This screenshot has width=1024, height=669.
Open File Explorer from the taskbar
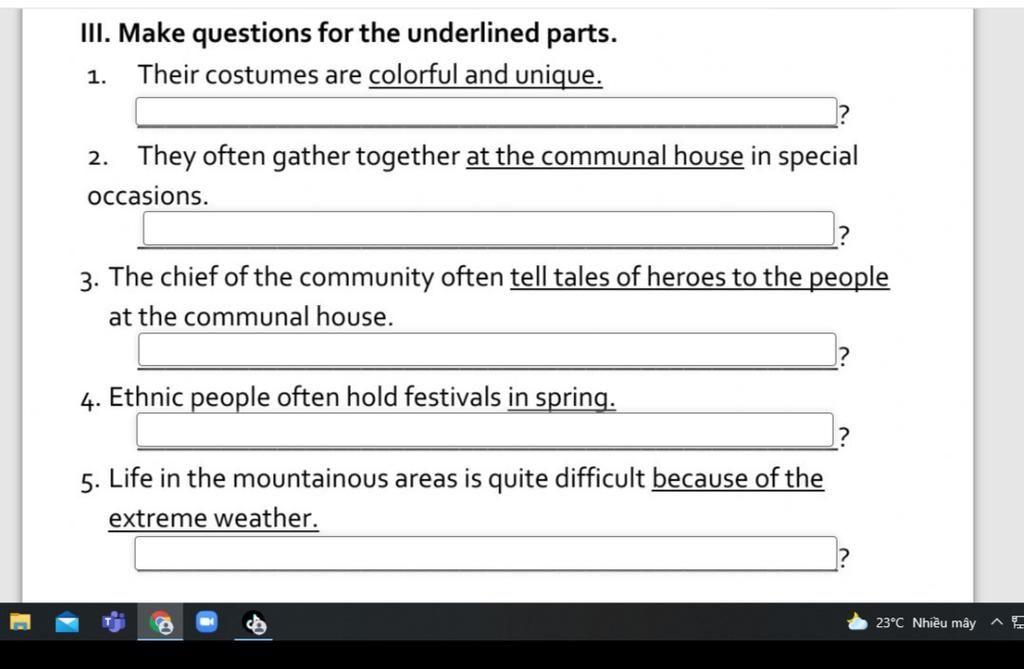[x=20, y=622]
